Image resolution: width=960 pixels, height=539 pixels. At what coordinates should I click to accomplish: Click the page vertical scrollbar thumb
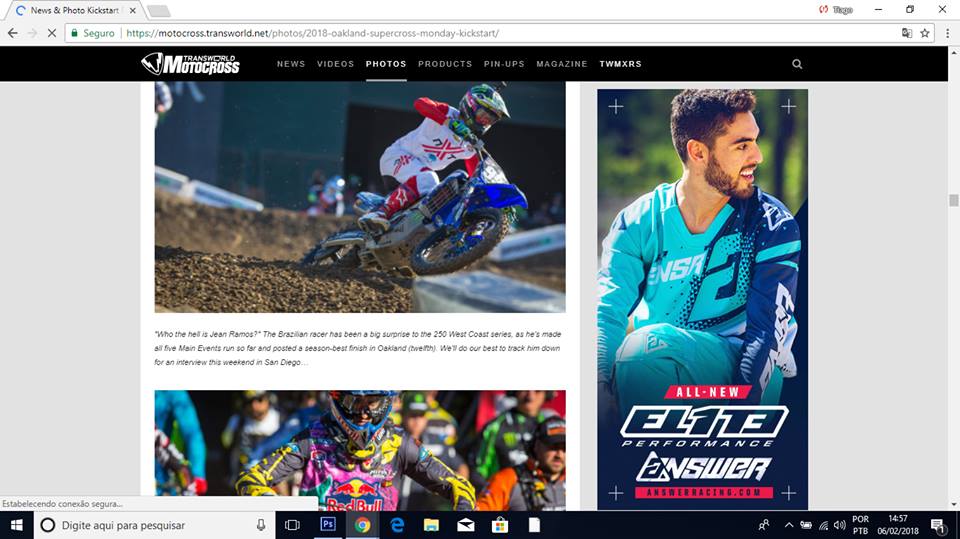pos(953,200)
